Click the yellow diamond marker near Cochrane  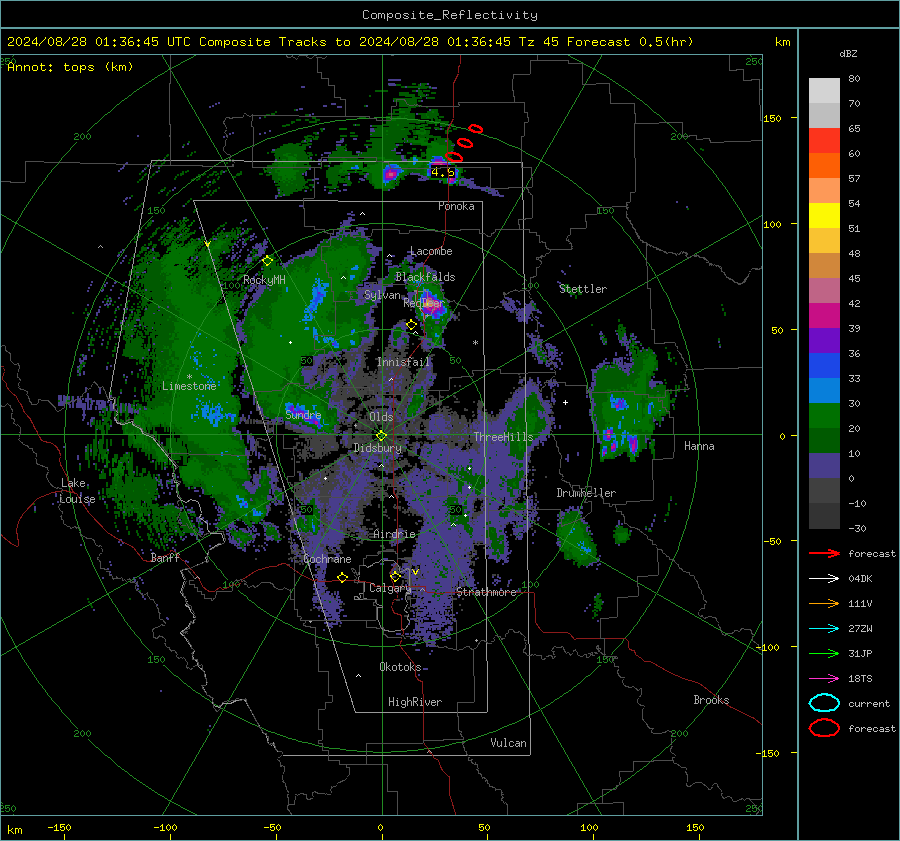343,577
